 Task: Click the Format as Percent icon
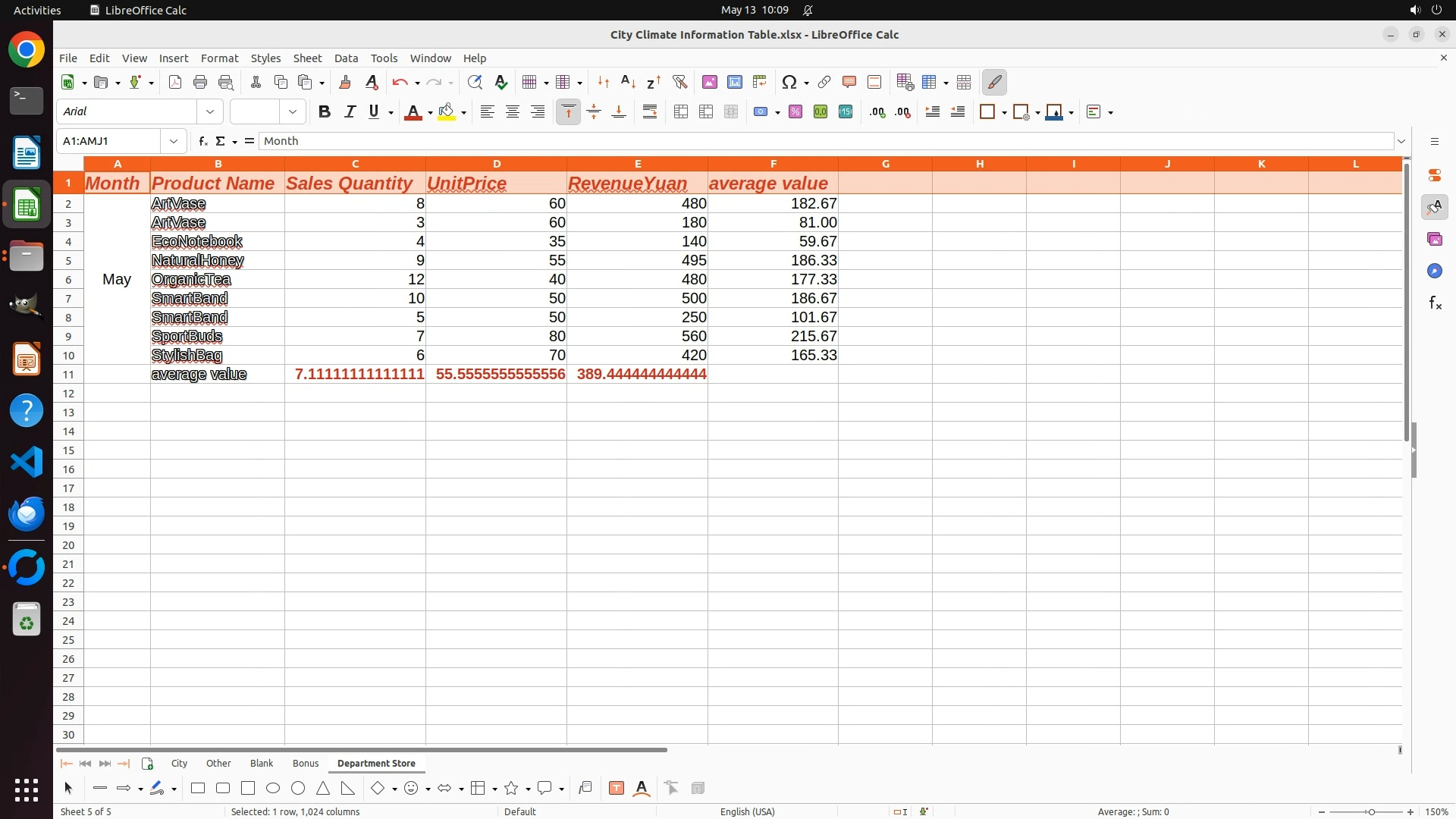[795, 112]
